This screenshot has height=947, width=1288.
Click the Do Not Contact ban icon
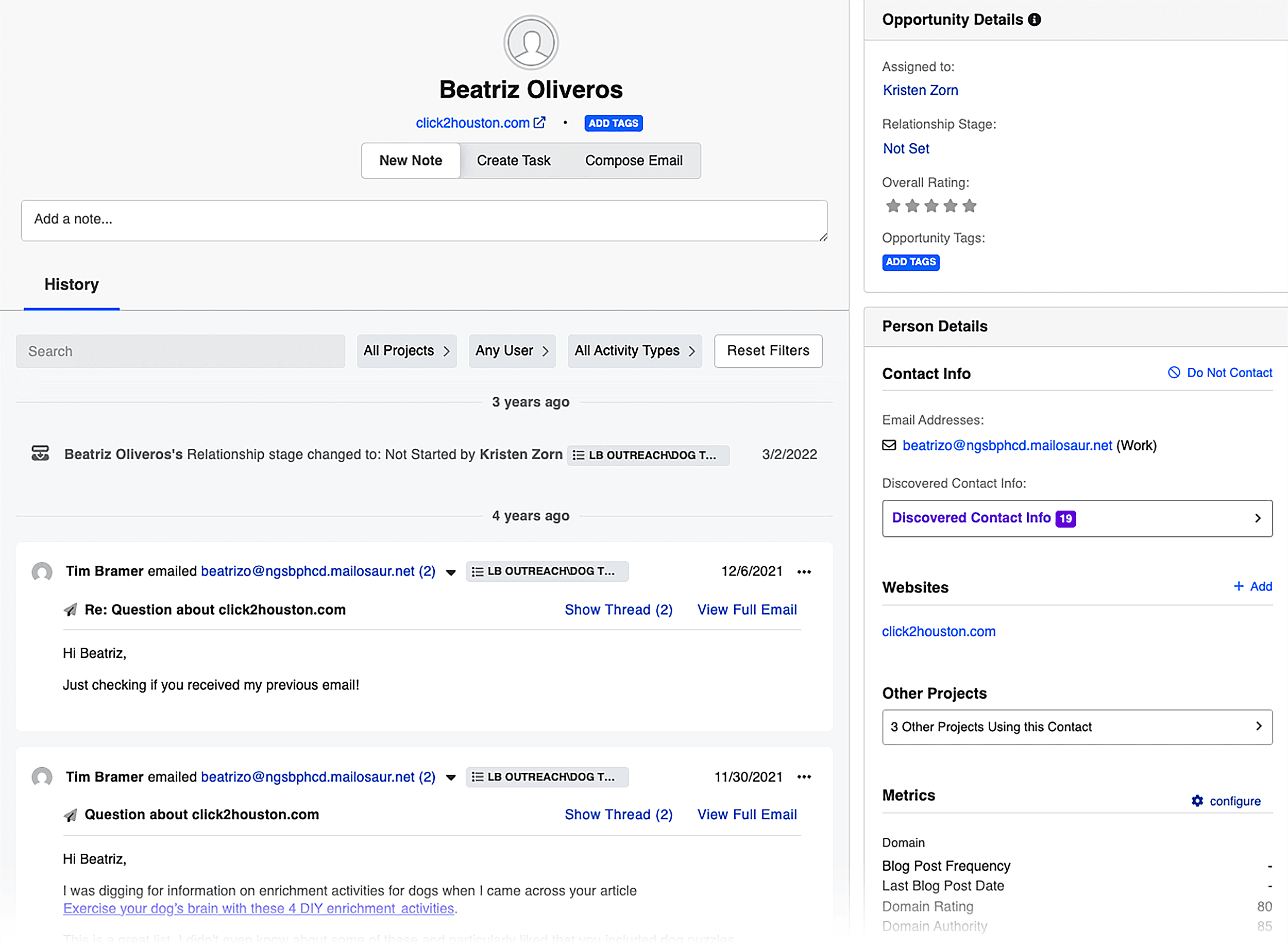(x=1174, y=373)
